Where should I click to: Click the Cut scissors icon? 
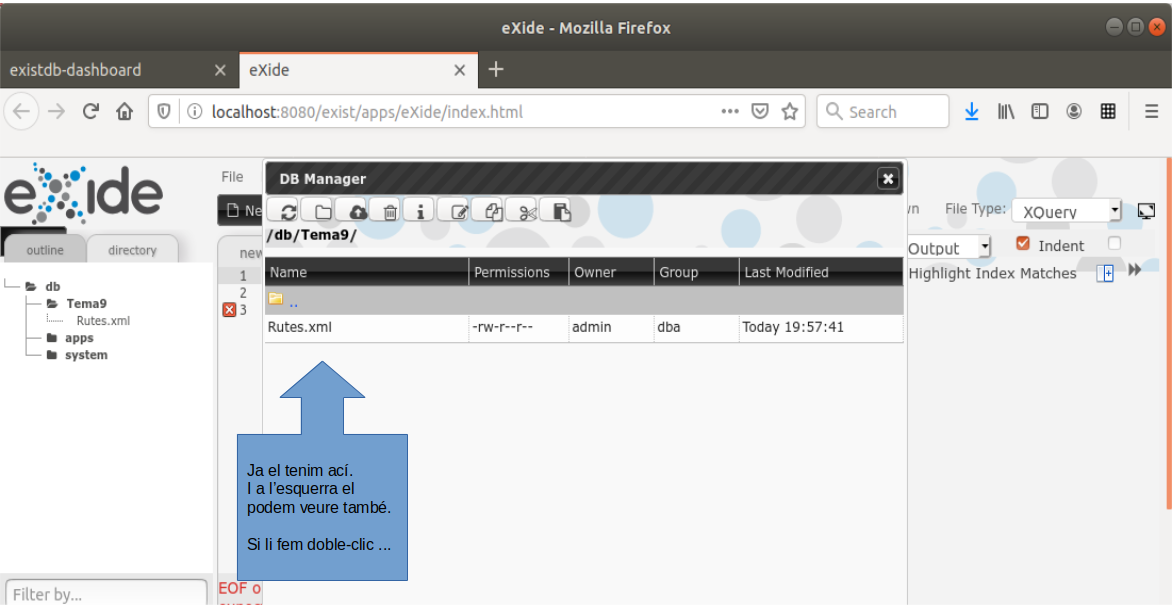click(527, 211)
